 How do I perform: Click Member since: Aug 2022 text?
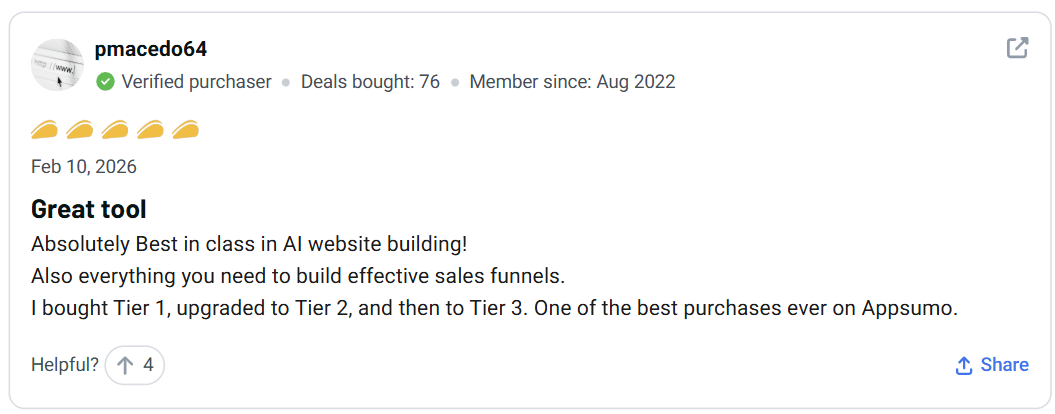pyautogui.click(x=572, y=82)
